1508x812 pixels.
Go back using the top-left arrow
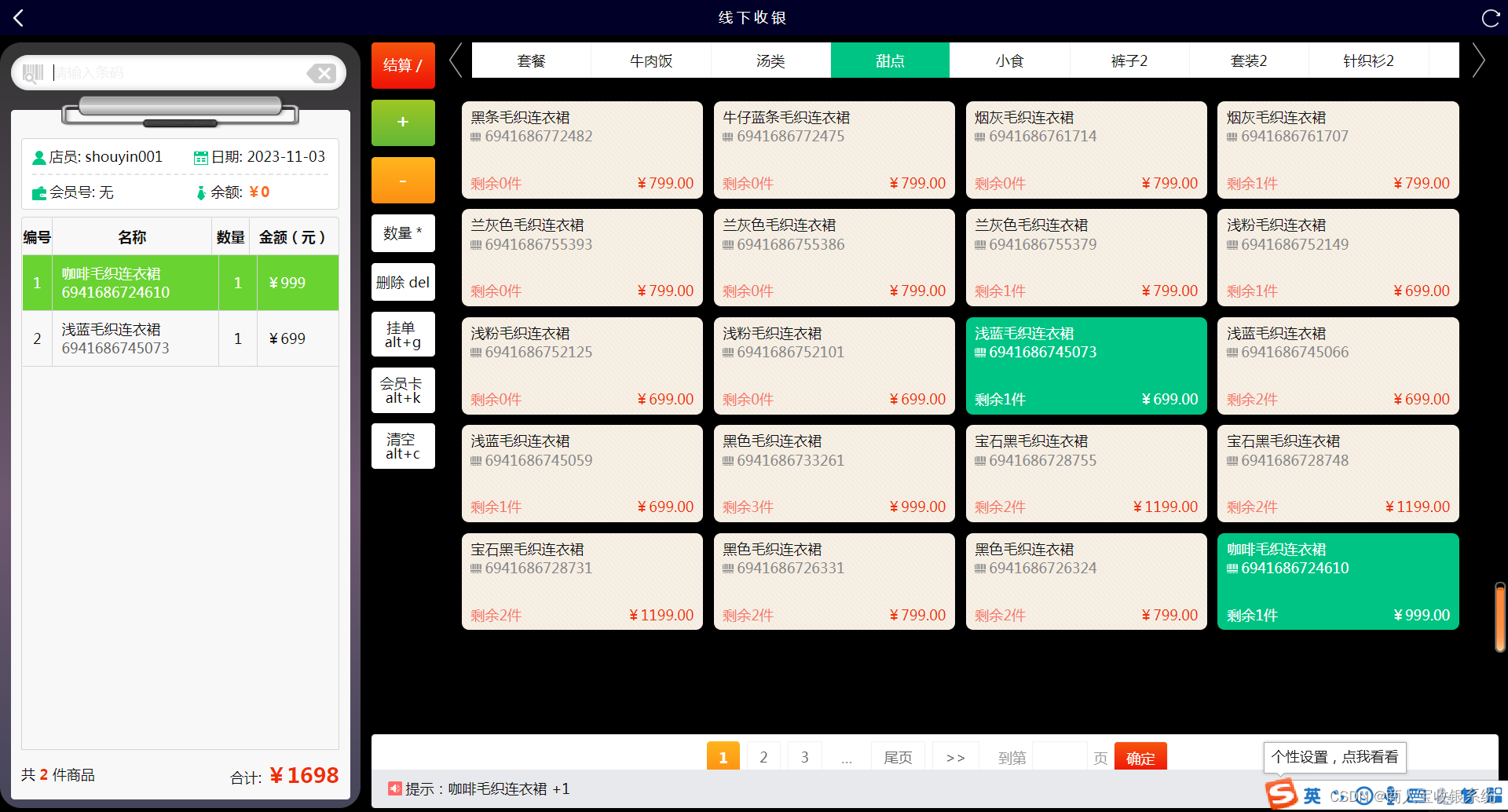tap(19, 17)
